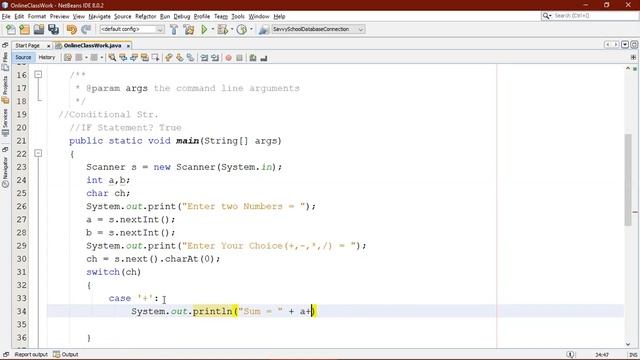Viewport: 640px width, 360px height.
Task: Click the Open Project icon
Action: [39, 29]
